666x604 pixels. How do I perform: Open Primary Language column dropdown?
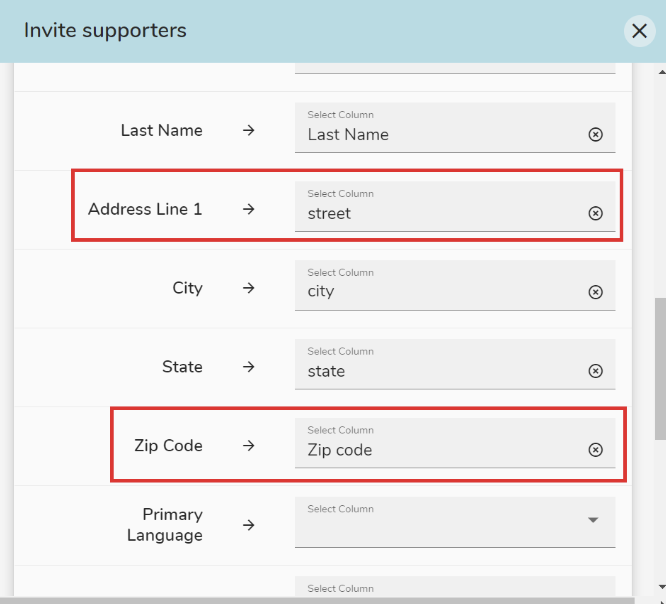click(x=593, y=520)
